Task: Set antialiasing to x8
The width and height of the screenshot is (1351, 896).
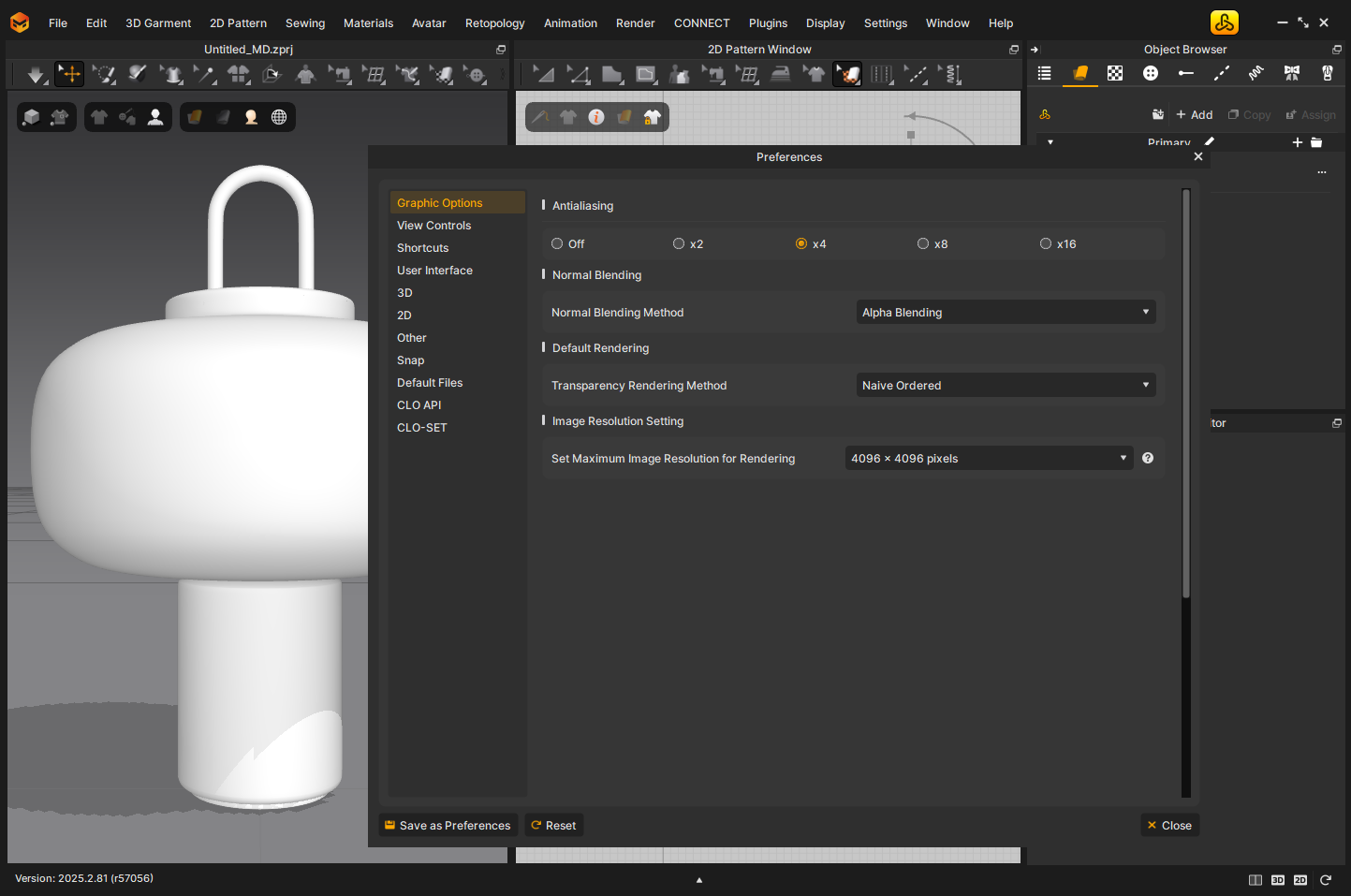Action: [x=923, y=244]
